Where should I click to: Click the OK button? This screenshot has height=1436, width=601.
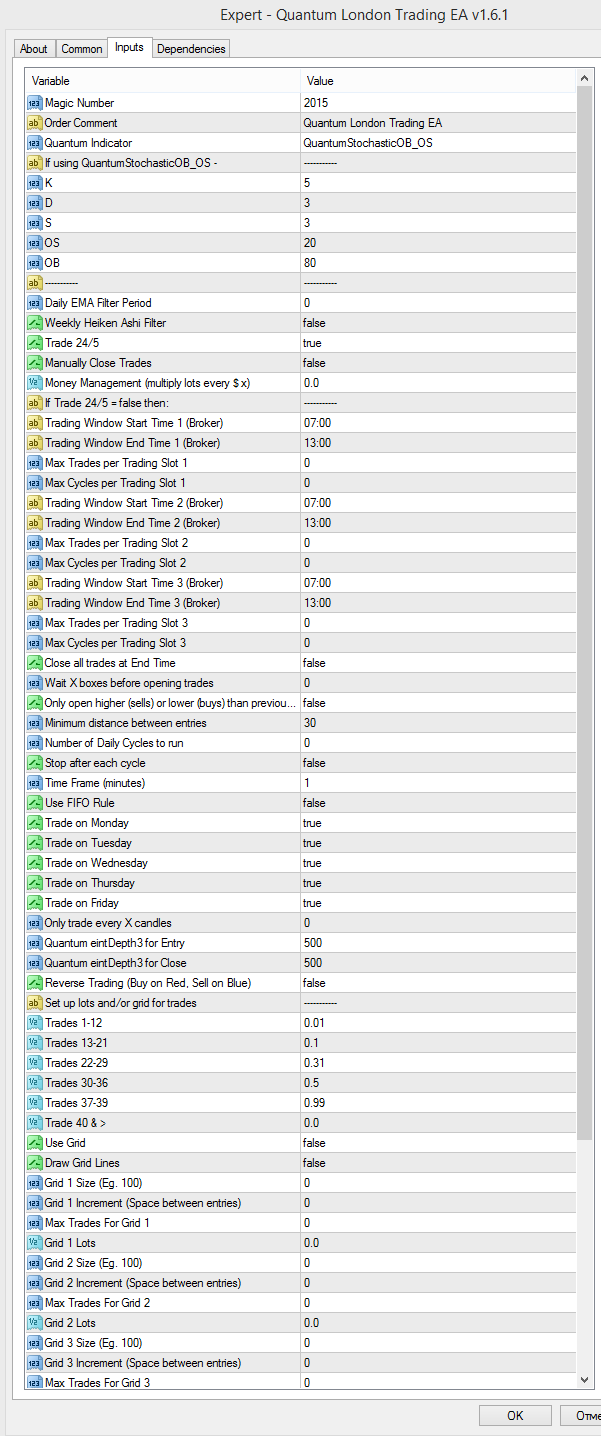(515, 1416)
